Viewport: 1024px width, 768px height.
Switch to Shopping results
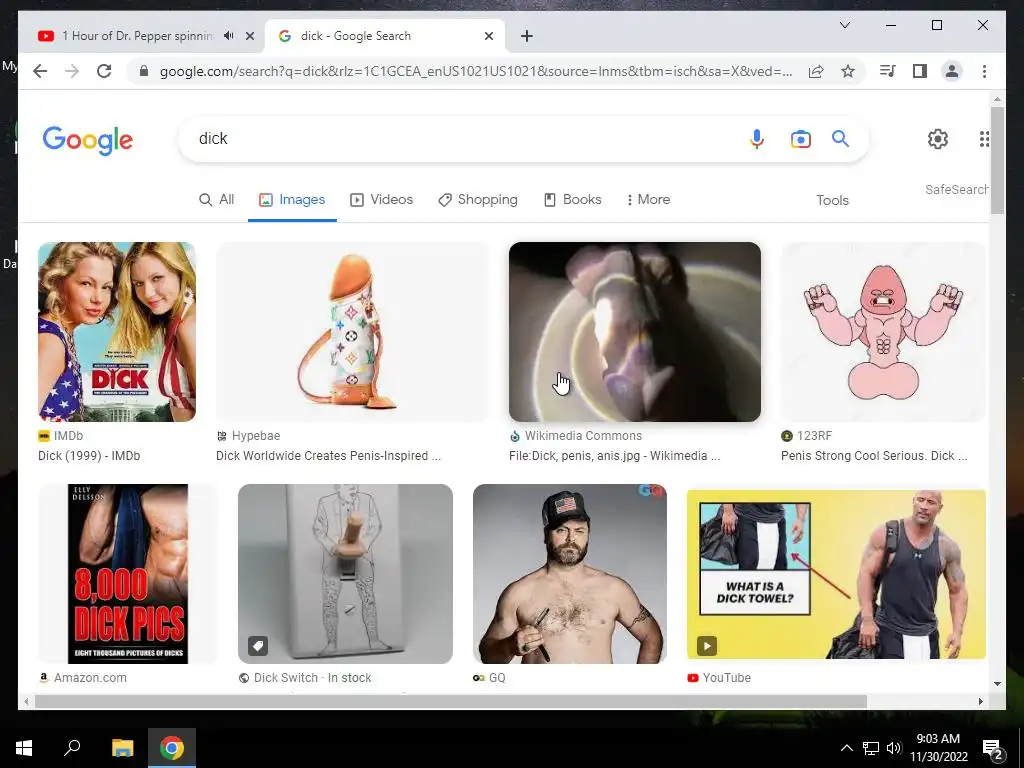pos(477,200)
